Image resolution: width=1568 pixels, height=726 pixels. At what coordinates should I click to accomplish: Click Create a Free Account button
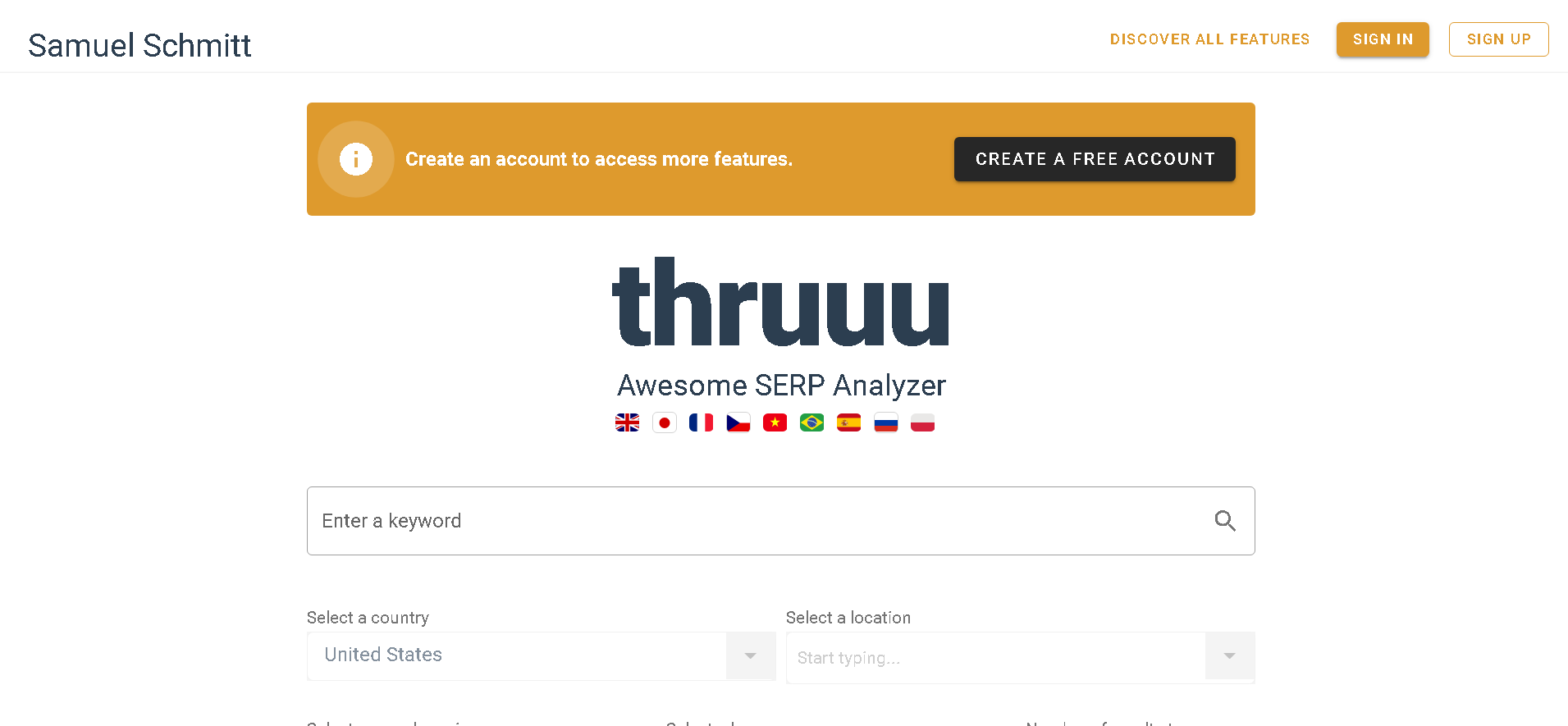(x=1095, y=159)
